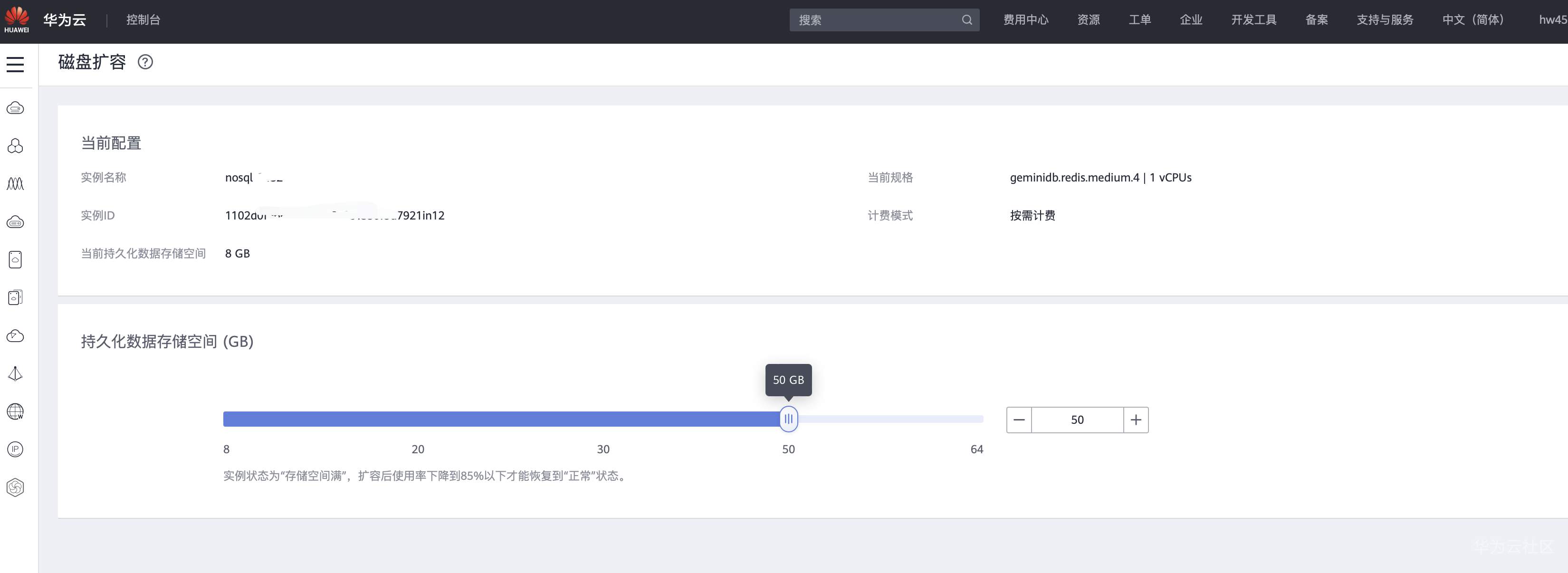The height and width of the screenshot is (573, 1568).
Task: Open the sidebar three-hexagon cluster icon
Action: click(x=15, y=146)
